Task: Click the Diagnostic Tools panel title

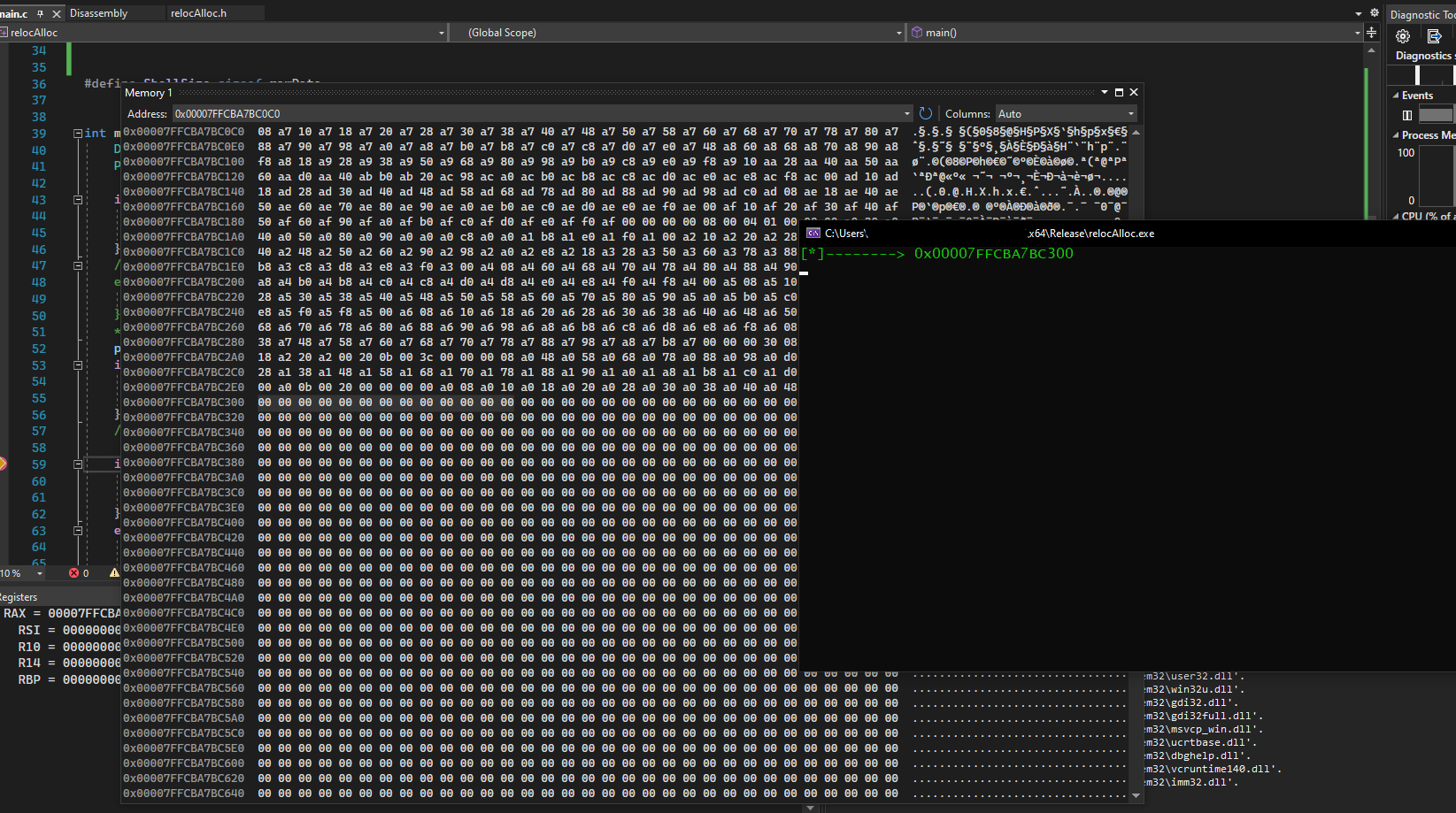Action: 1421,14
